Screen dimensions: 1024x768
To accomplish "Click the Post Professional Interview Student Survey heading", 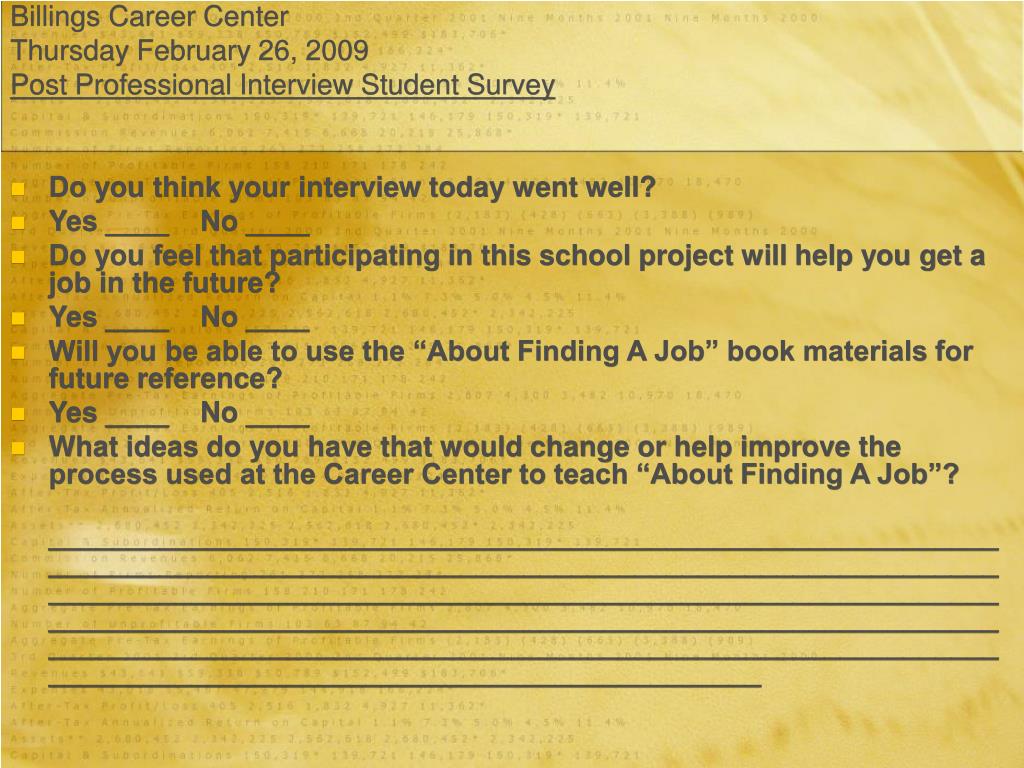I will [x=283, y=86].
